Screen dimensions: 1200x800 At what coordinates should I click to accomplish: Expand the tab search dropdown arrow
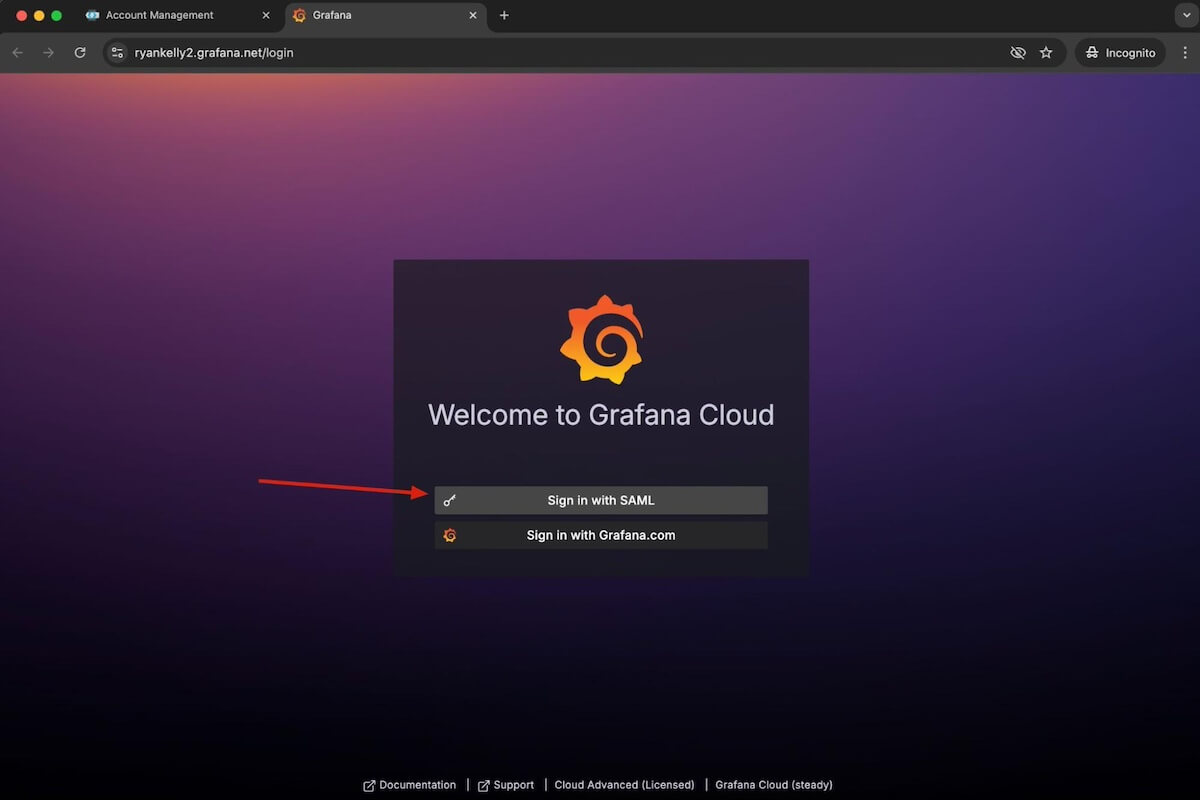coord(1185,15)
